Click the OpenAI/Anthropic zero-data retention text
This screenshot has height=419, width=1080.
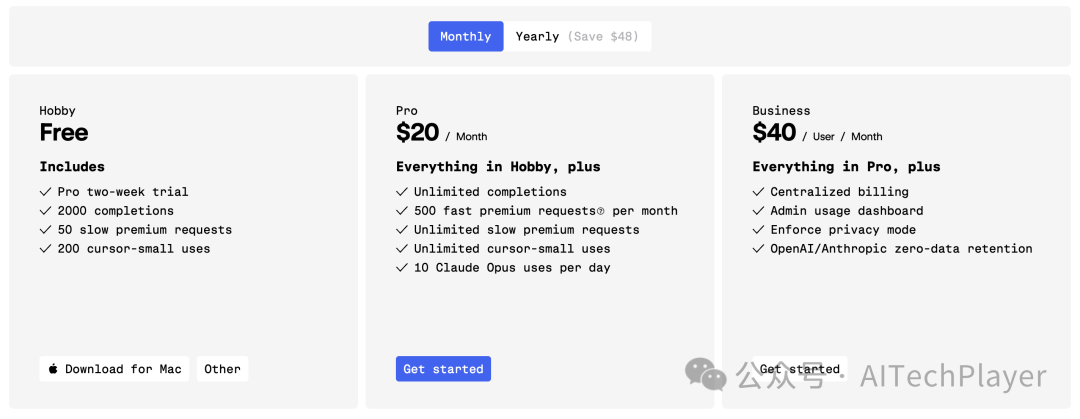pos(901,248)
